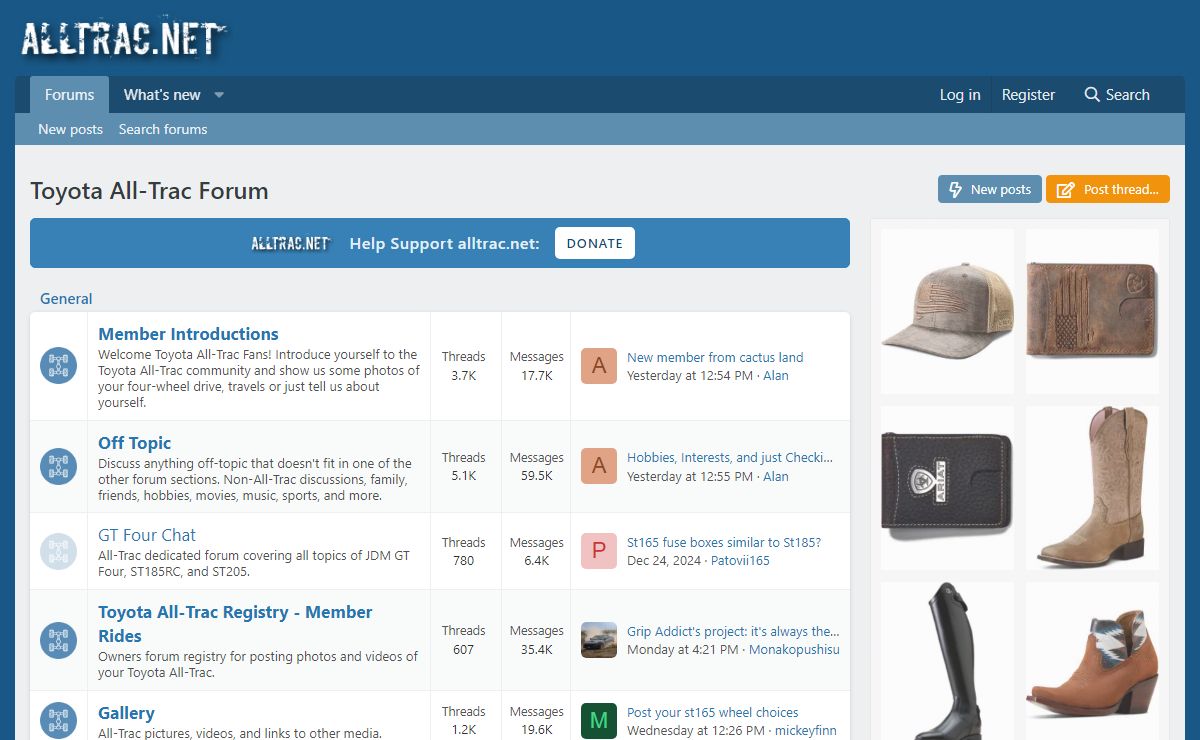This screenshot has width=1200, height=740.
Task: Click the small alltrac.net logo in donate banner
Action: click(x=291, y=243)
